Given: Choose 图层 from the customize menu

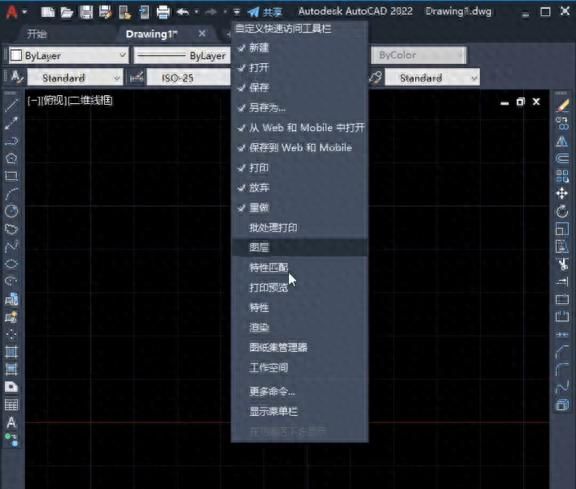Looking at the screenshot, I should click(299, 248).
